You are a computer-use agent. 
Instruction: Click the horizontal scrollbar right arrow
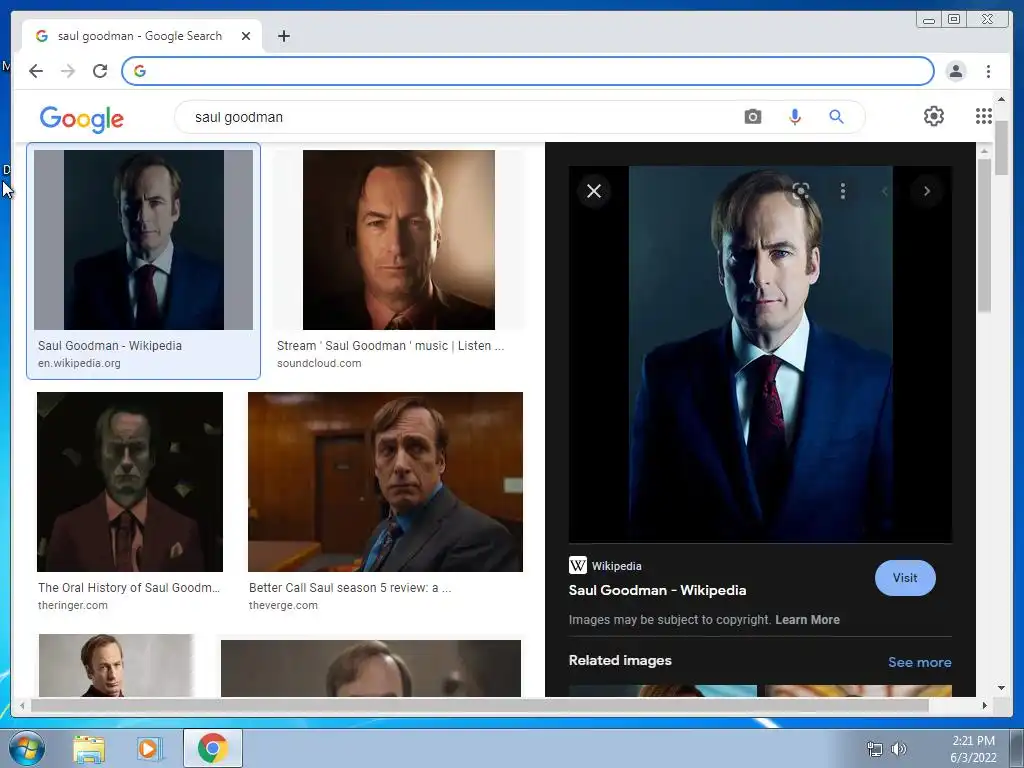(x=985, y=705)
